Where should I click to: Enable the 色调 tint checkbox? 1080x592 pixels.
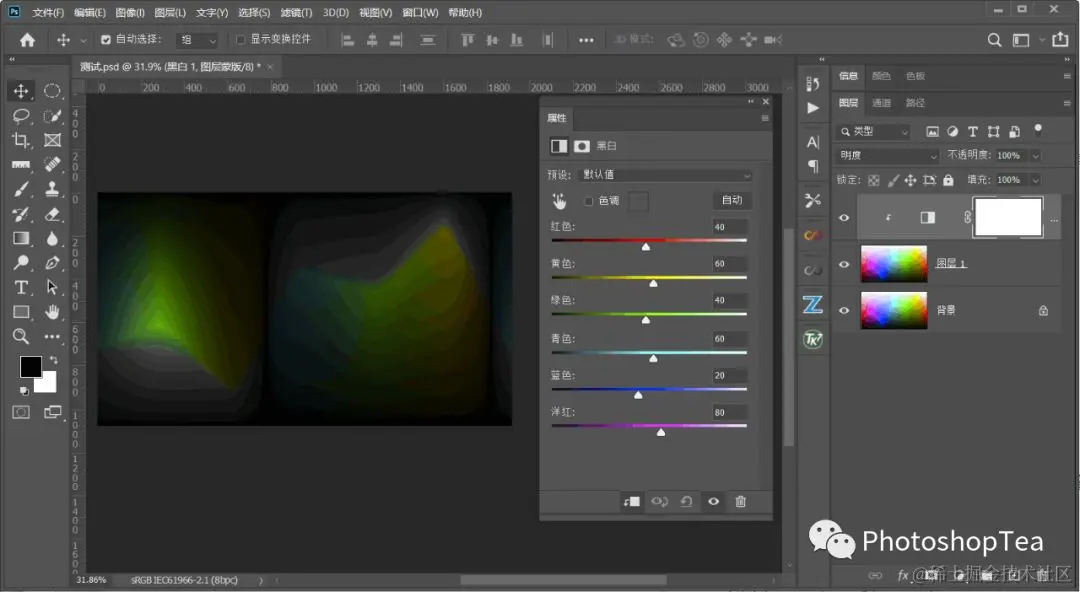pyautogui.click(x=588, y=201)
